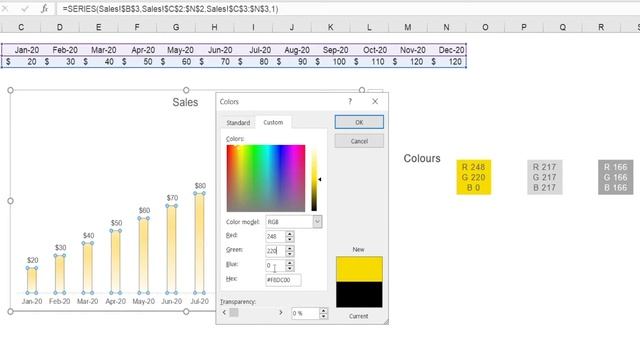Click the chart top-left resize handle
The width and height of the screenshot is (640, 360).
point(11,90)
